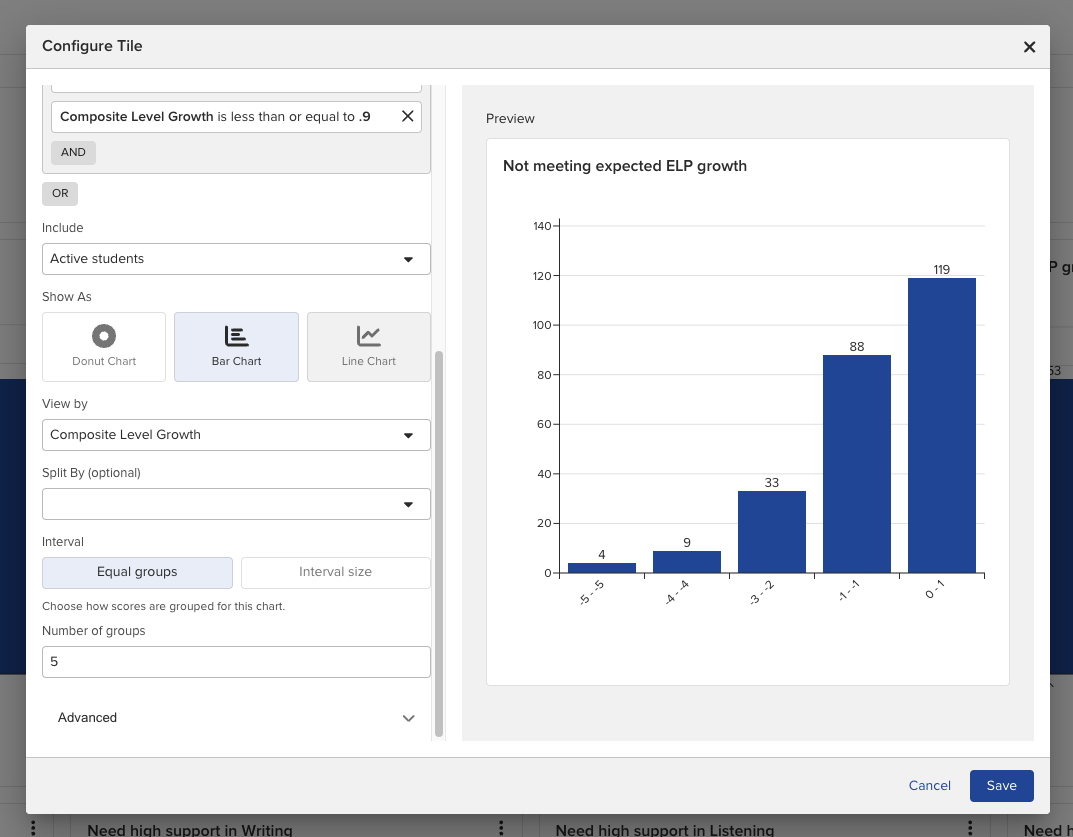This screenshot has height=837, width=1073.
Task: Click the 9 bar for -4 - -4
Action: (687, 562)
